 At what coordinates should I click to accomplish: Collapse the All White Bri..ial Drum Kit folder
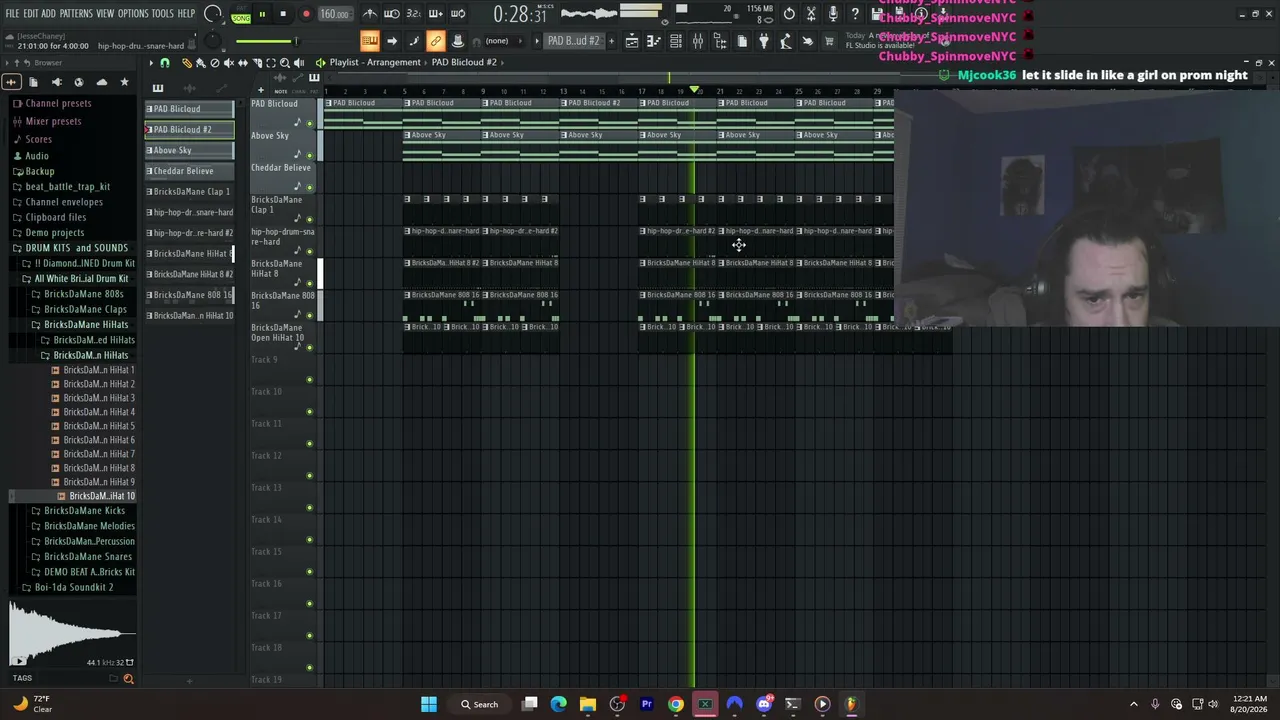tap(75, 279)
